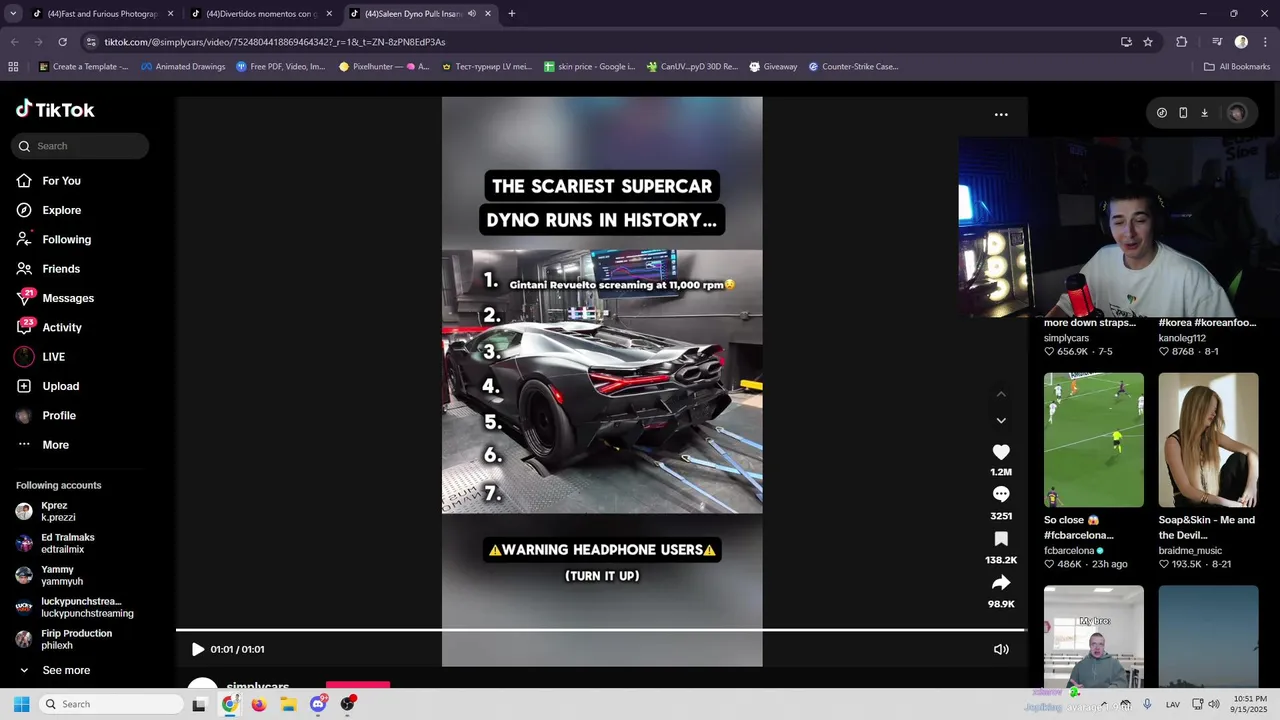This screenshot has height=720, width=1280.
Task: Open your Profile from sidebar
Action: [45, 415]
